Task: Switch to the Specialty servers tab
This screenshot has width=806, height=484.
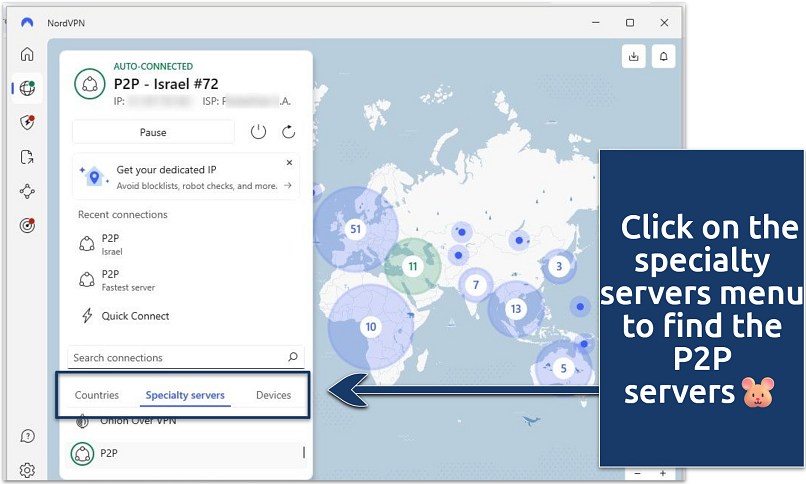Action: point(185,395)
